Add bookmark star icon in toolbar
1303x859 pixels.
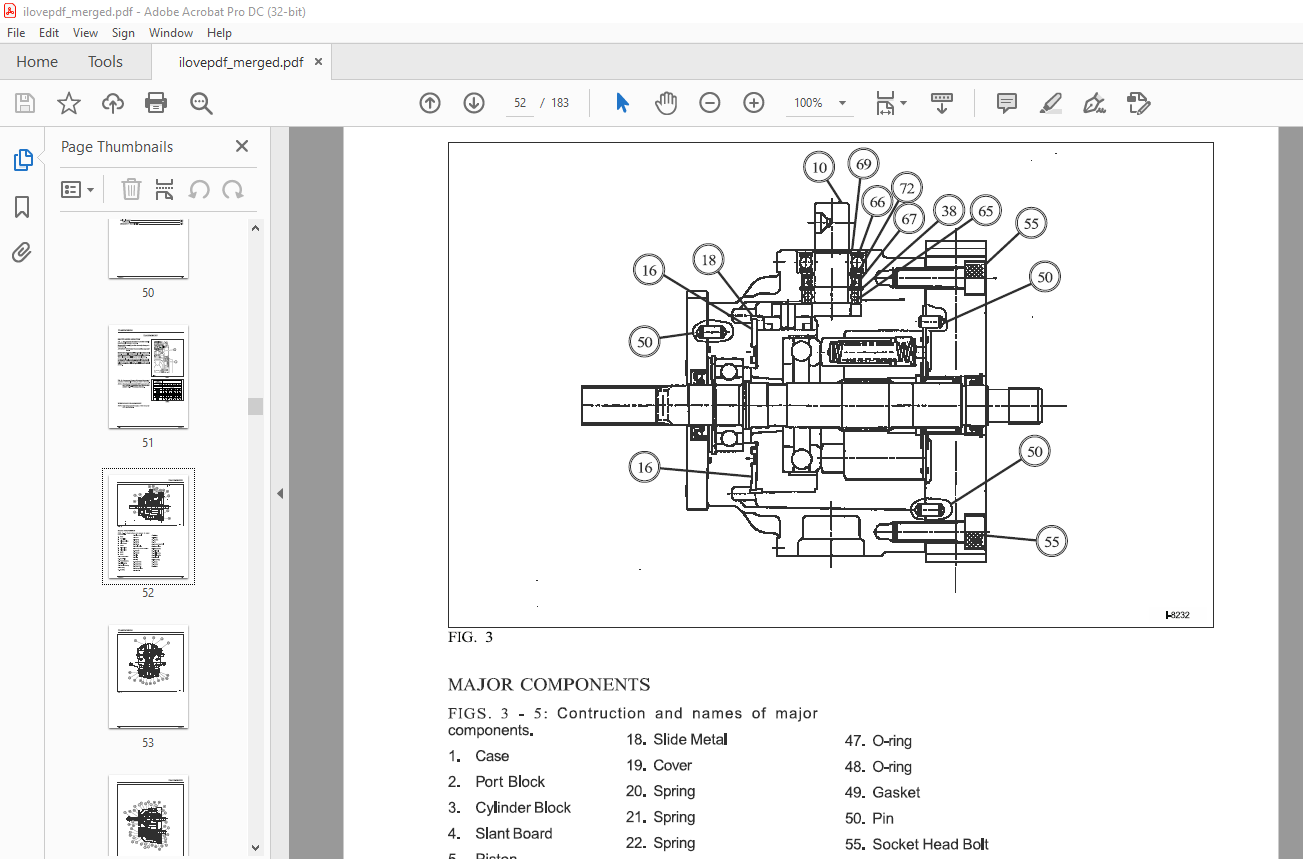pos(68,103)
